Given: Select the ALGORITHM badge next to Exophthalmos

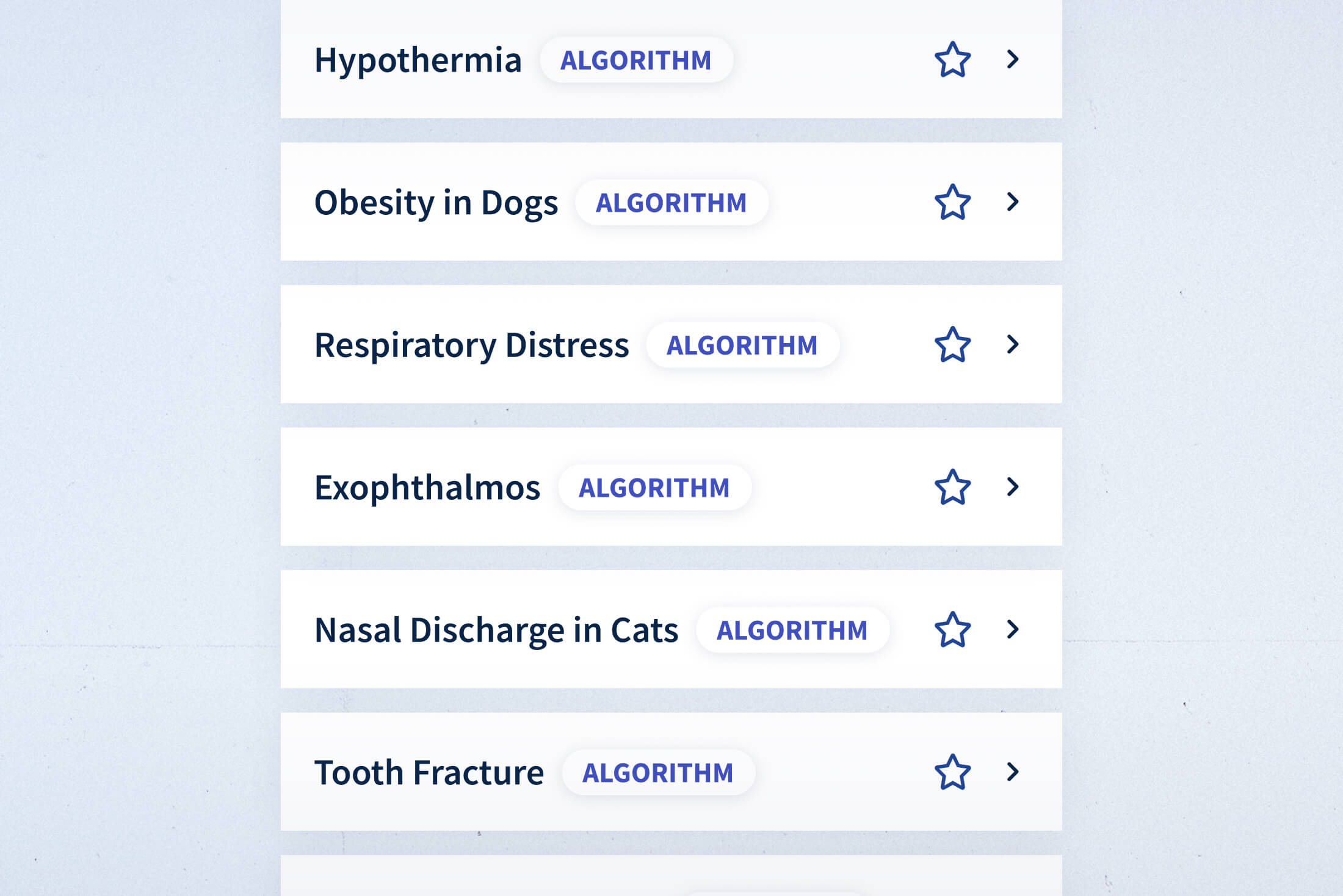Looking at the screenshot, I should pos(654,488).
